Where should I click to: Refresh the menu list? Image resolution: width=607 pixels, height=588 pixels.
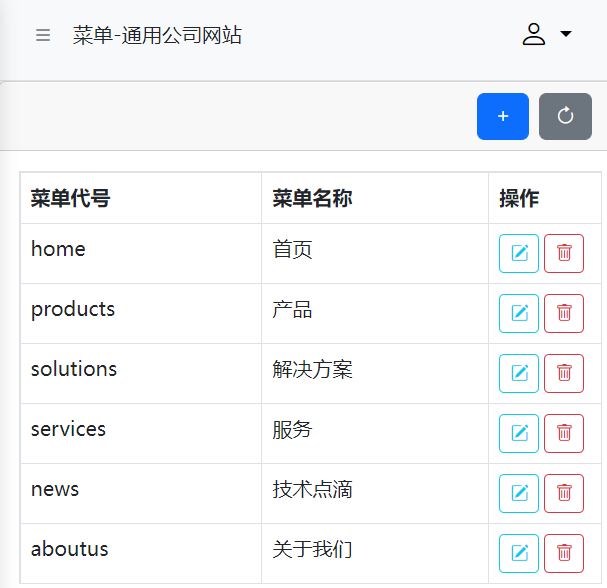[565, 116]
